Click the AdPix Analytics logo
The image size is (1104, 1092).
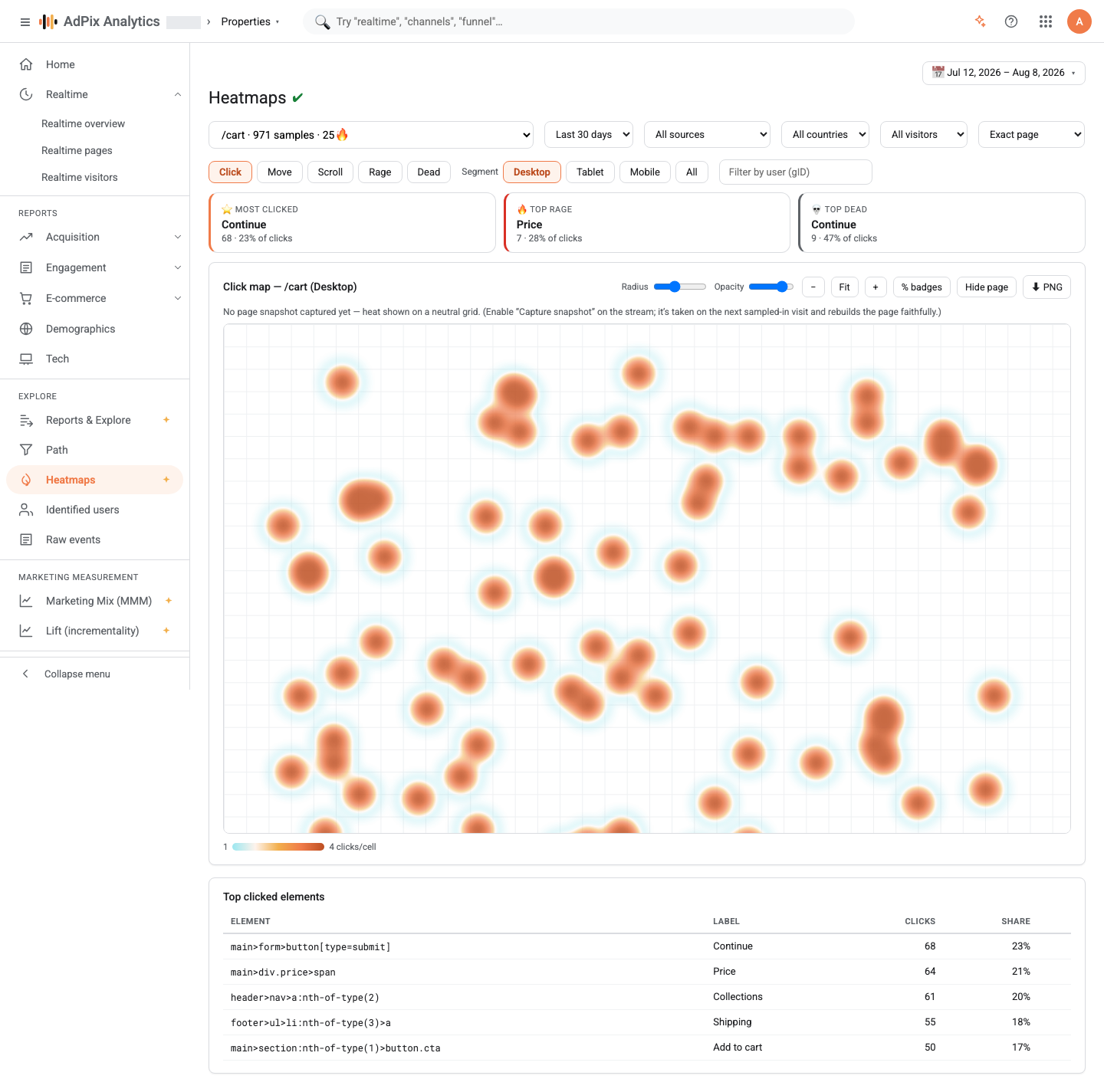(100, 21)
